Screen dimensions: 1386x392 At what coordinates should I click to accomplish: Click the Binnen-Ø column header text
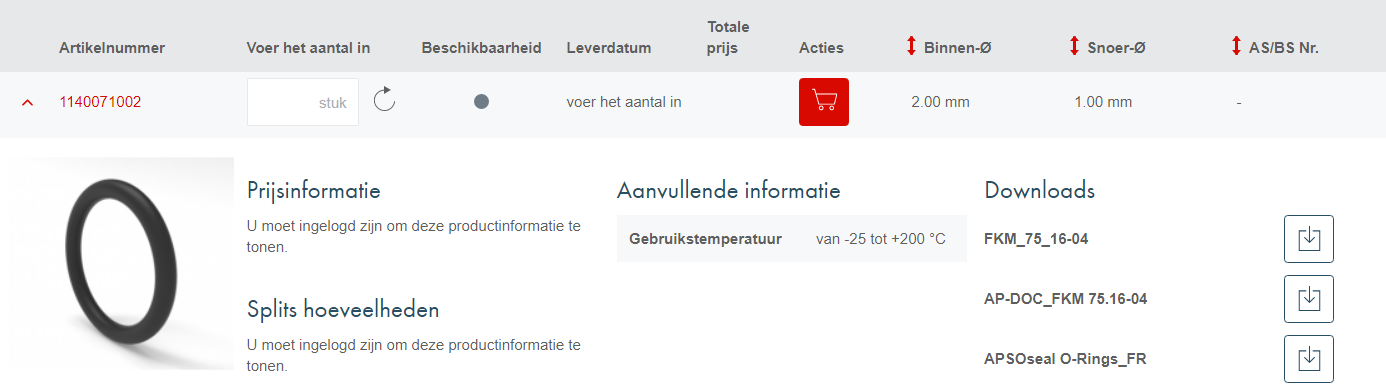pos(957,47)
